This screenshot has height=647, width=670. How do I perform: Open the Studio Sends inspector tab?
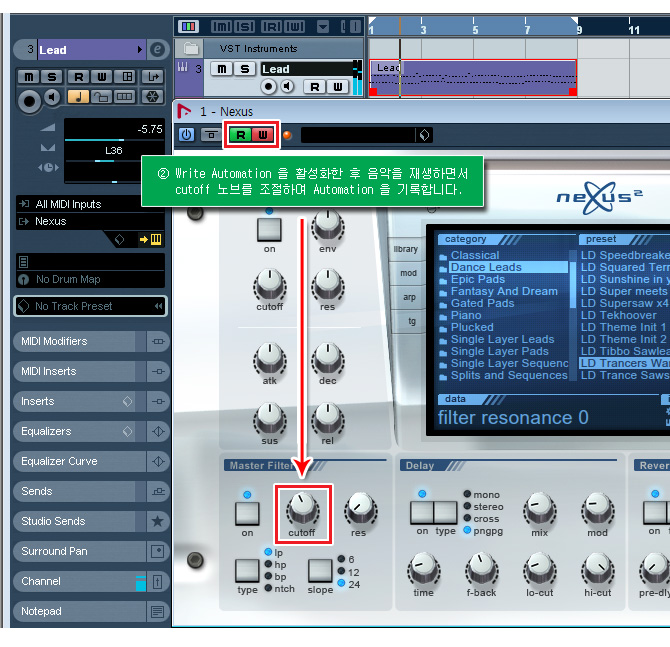[79, 521]
